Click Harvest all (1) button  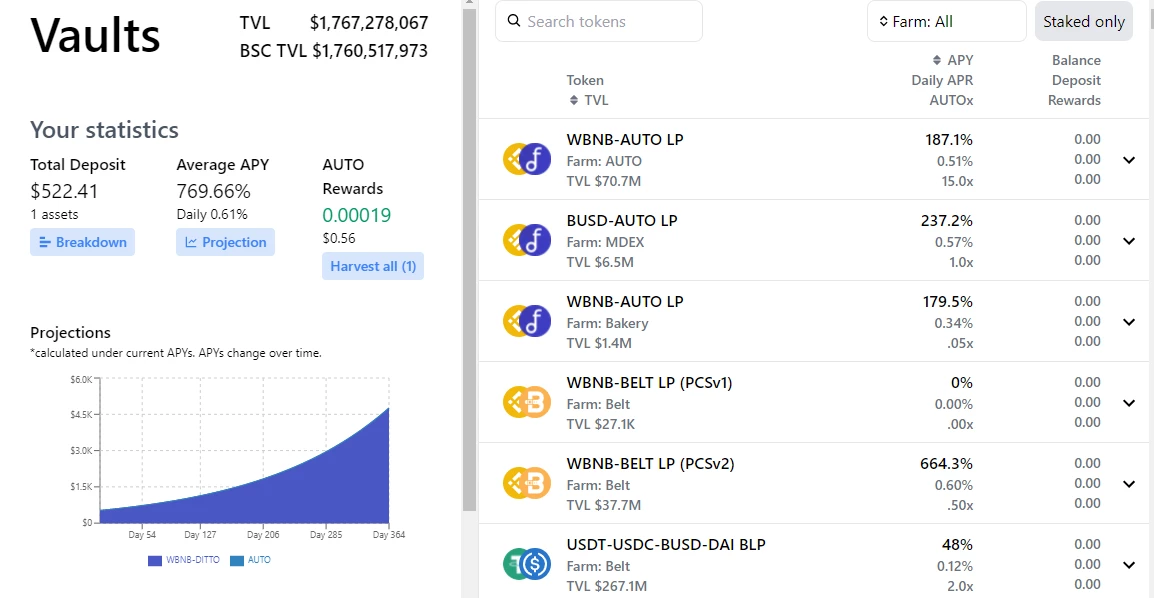[372, 266]
